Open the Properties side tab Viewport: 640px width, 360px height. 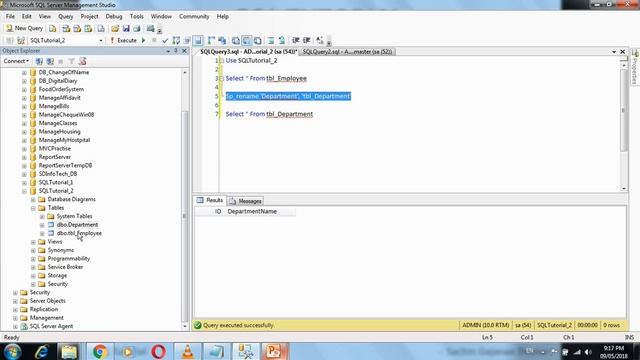pyautogui.click(x=635, y=67)
